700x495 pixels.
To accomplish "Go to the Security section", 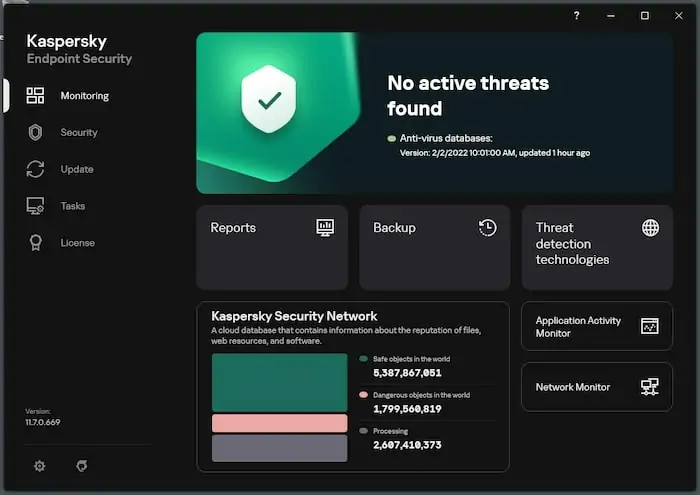I will [x=79, y=133].
